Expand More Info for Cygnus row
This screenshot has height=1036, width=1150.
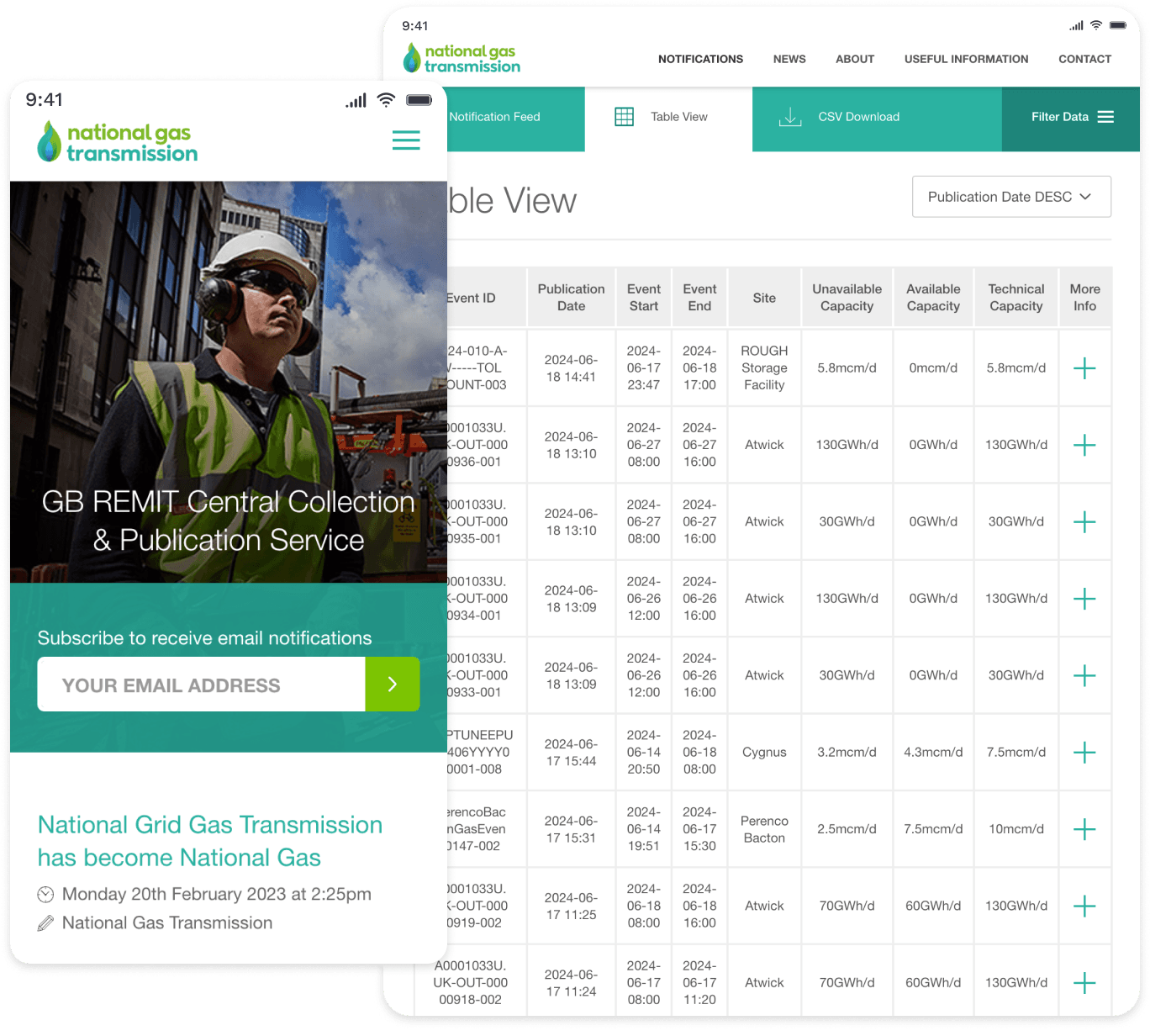tap(1084, 753)
